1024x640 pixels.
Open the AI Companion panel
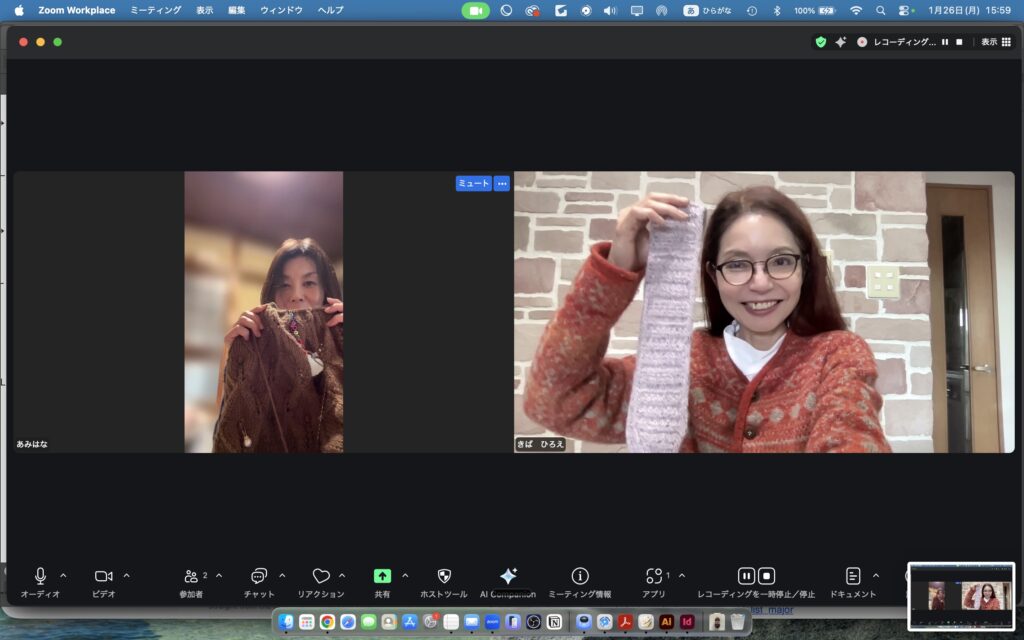pyautogui.click(x=508, y=577)
